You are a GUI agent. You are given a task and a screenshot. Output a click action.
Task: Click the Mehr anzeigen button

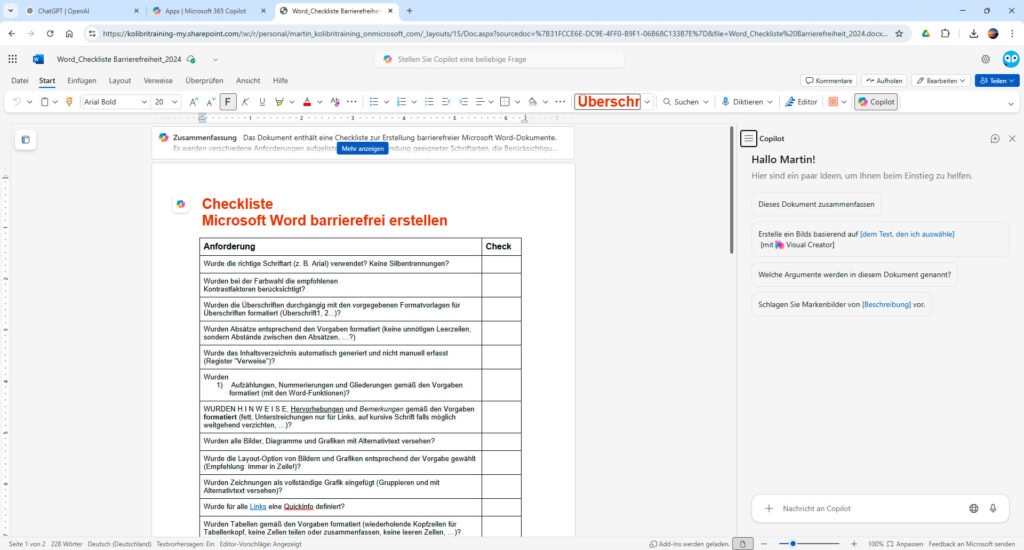coord(362,148)
